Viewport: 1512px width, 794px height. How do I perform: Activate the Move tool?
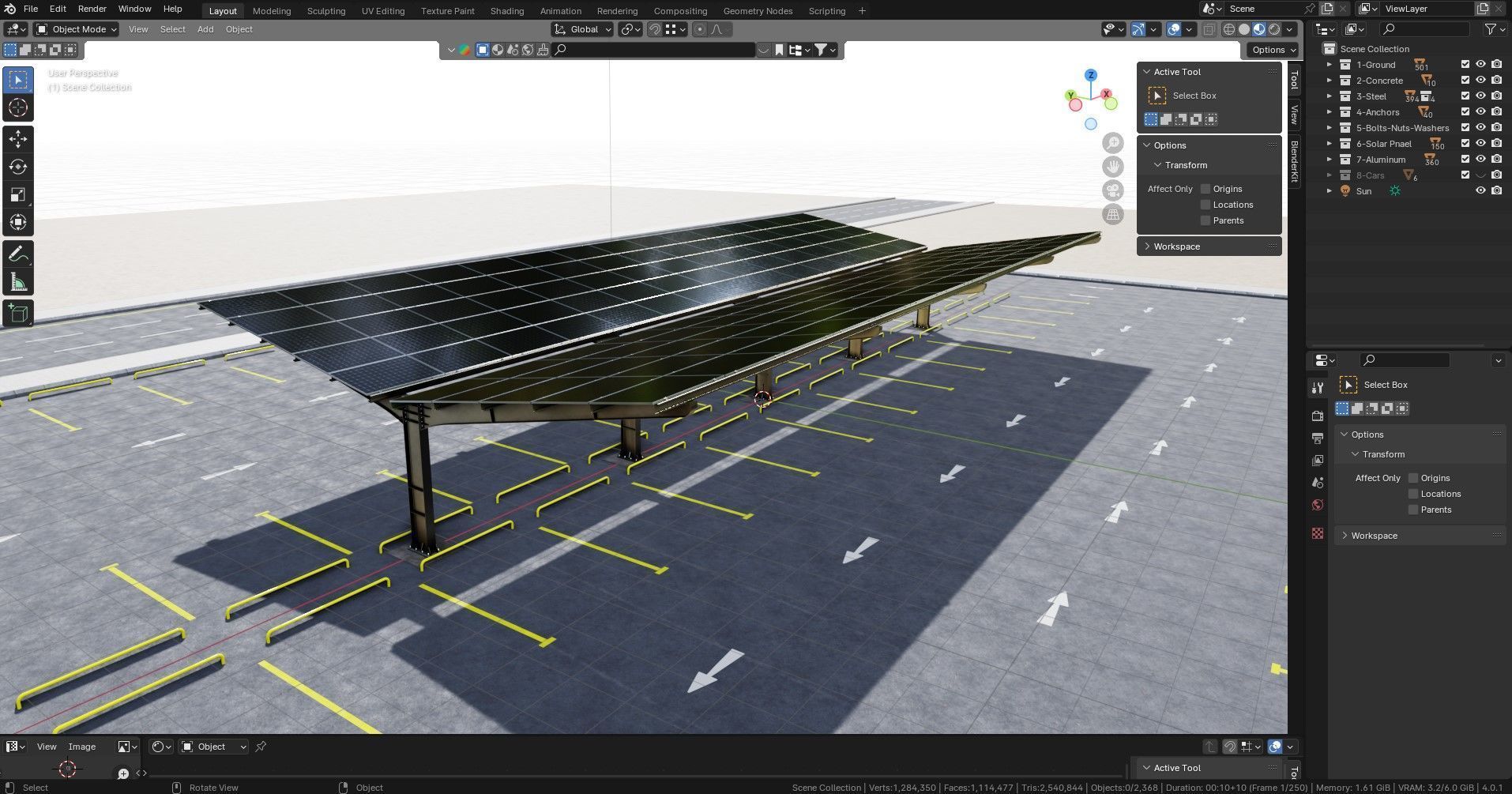[18, 139]
